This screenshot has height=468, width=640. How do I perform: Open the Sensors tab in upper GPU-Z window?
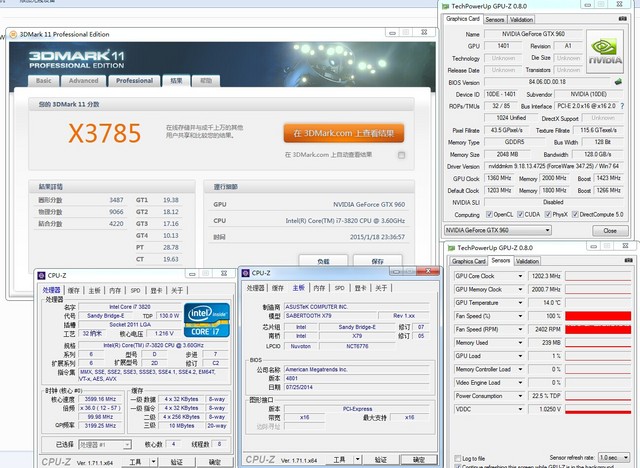[x=495, y=19]
